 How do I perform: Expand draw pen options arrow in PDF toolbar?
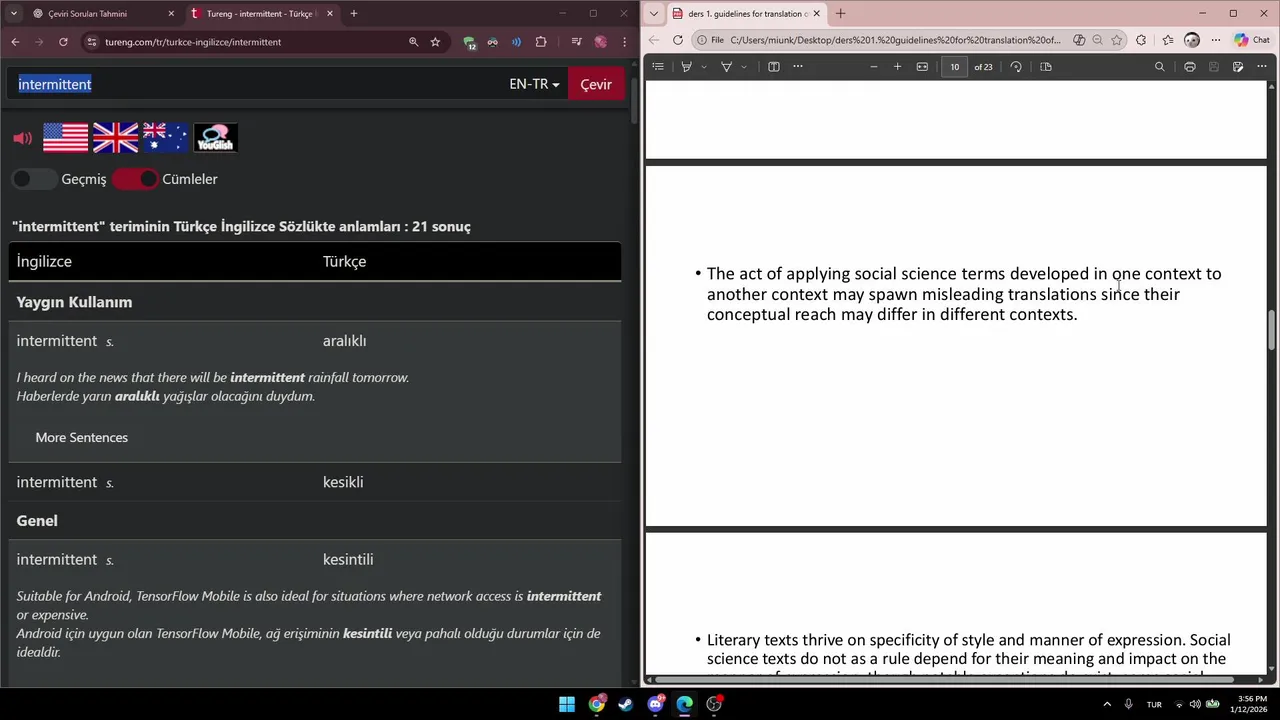click(x=744, y=67)
